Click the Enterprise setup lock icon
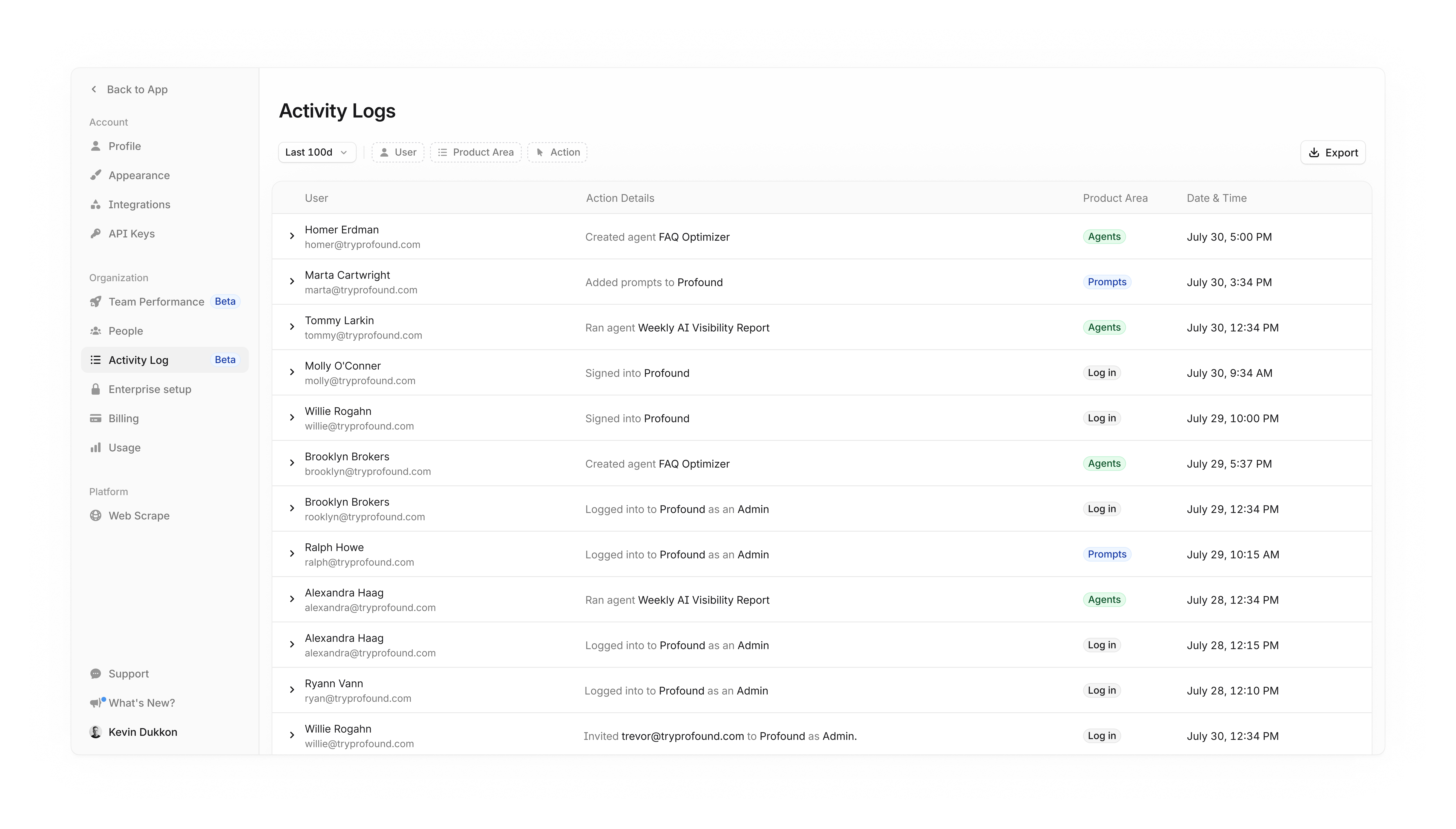Image resolution: width=1456 pixels, height=829 pixels. click(96, 389)
